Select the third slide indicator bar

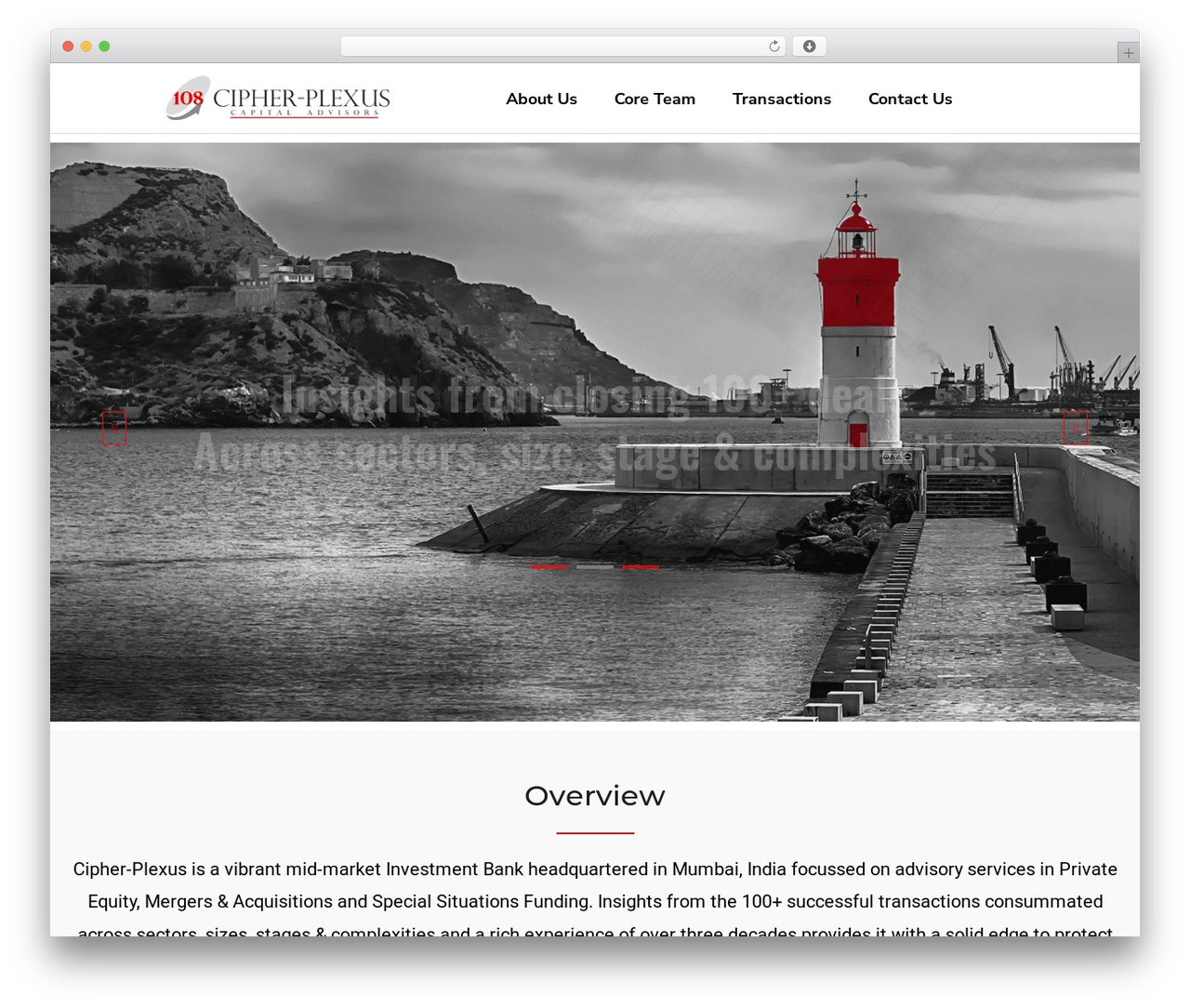coord(641,566)
